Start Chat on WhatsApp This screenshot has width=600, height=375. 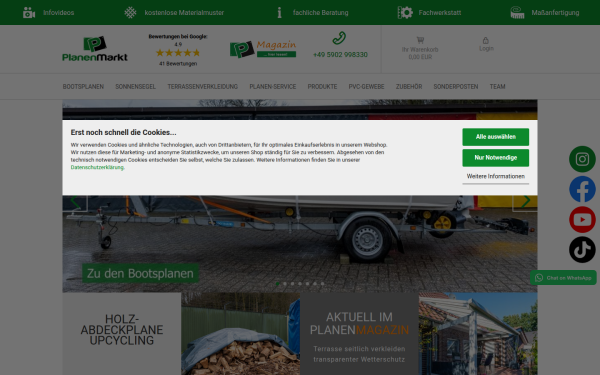point(563,278)
